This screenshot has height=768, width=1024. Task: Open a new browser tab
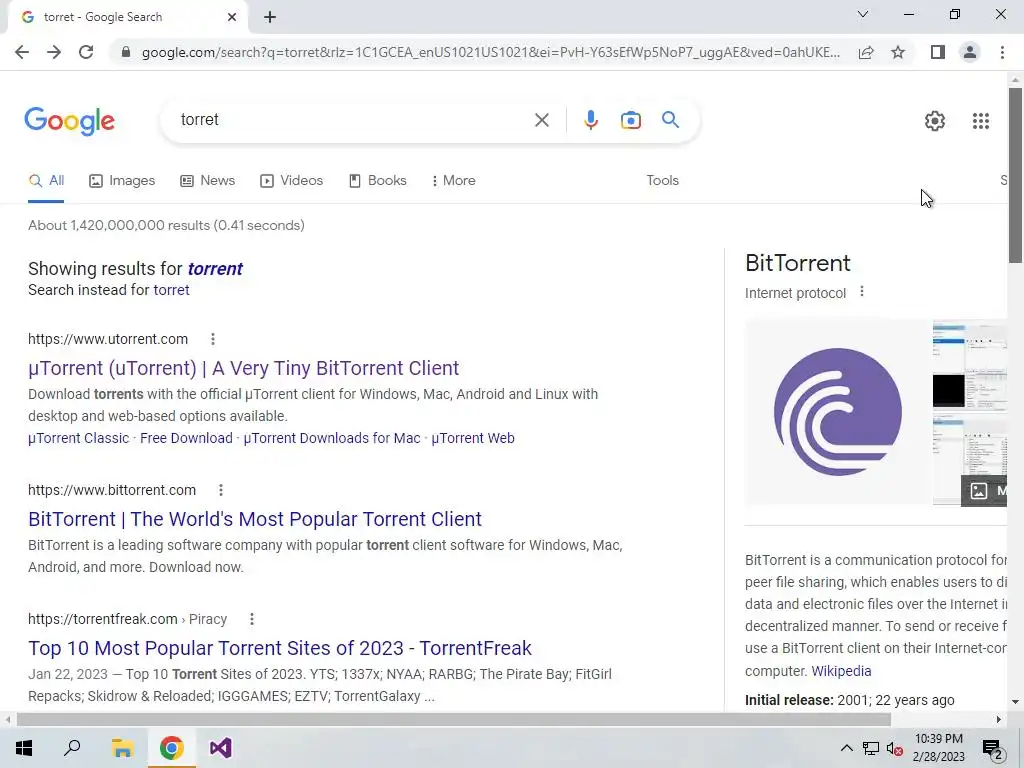(270, 17)
